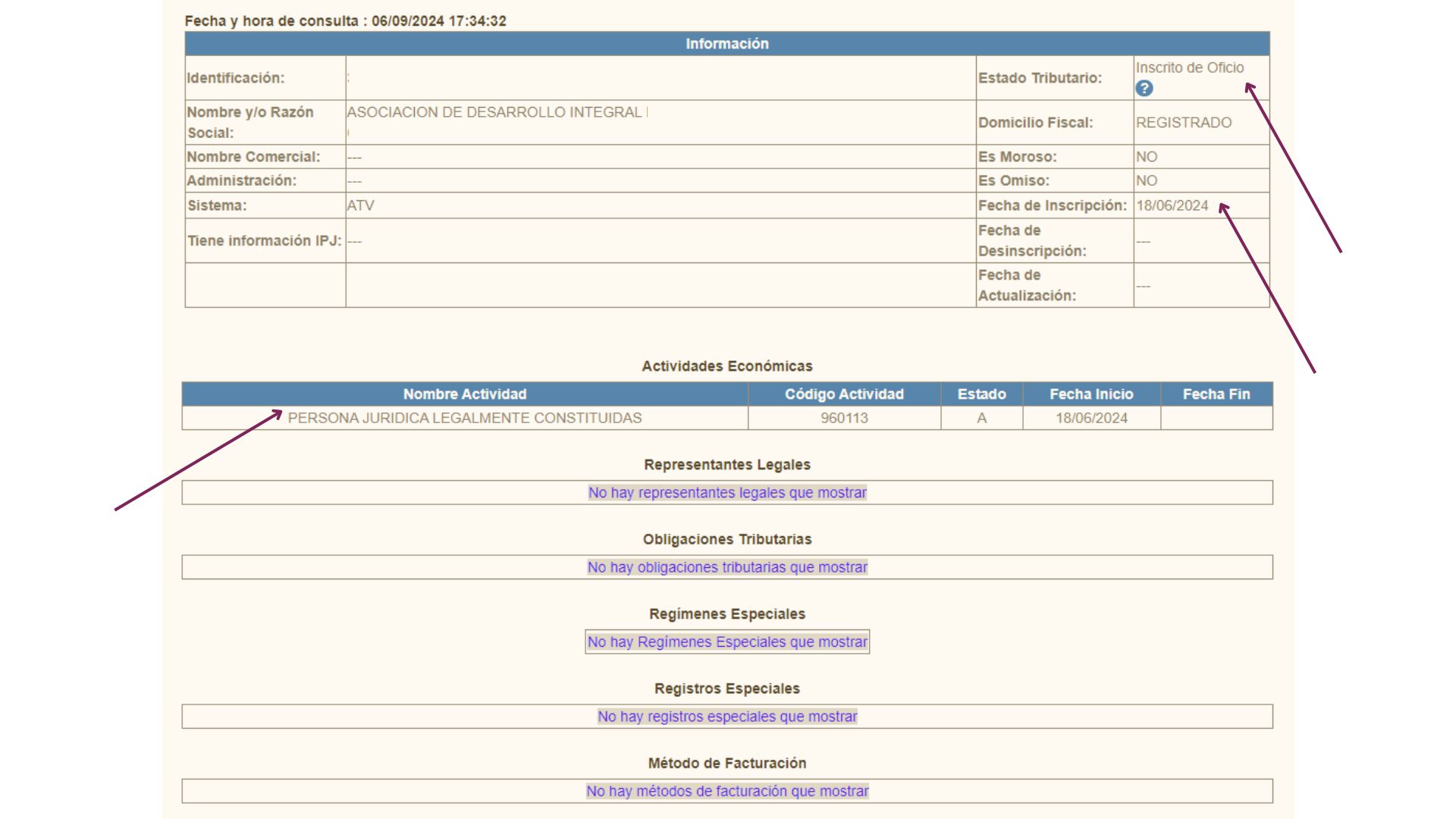This screenshot has width=1456, height=819.
Task: Click the blue question mark help icon
Action: [x=1144, y=89]
